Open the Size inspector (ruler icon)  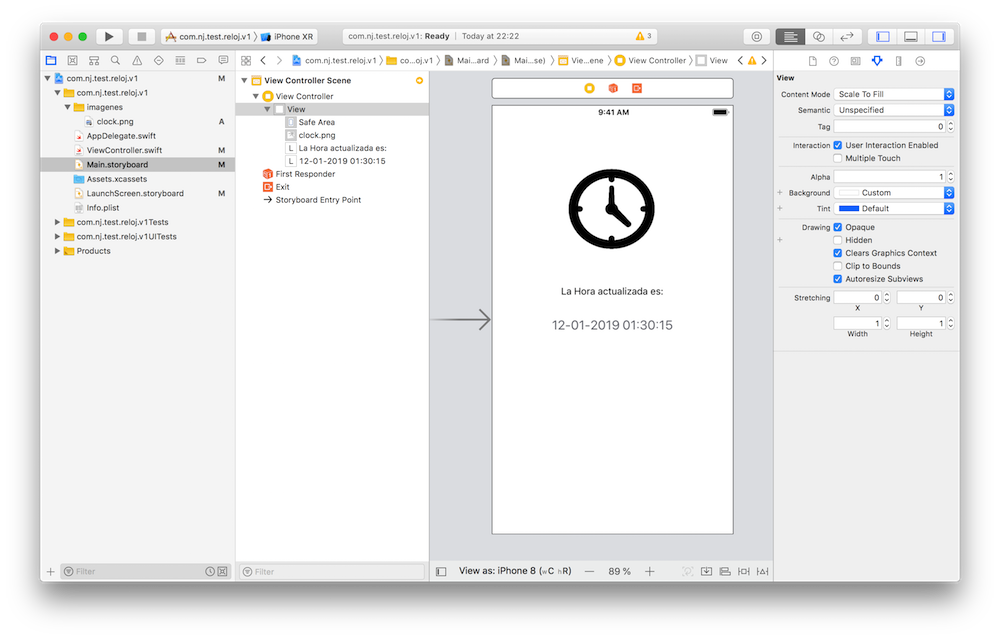[x=898, y=61]
